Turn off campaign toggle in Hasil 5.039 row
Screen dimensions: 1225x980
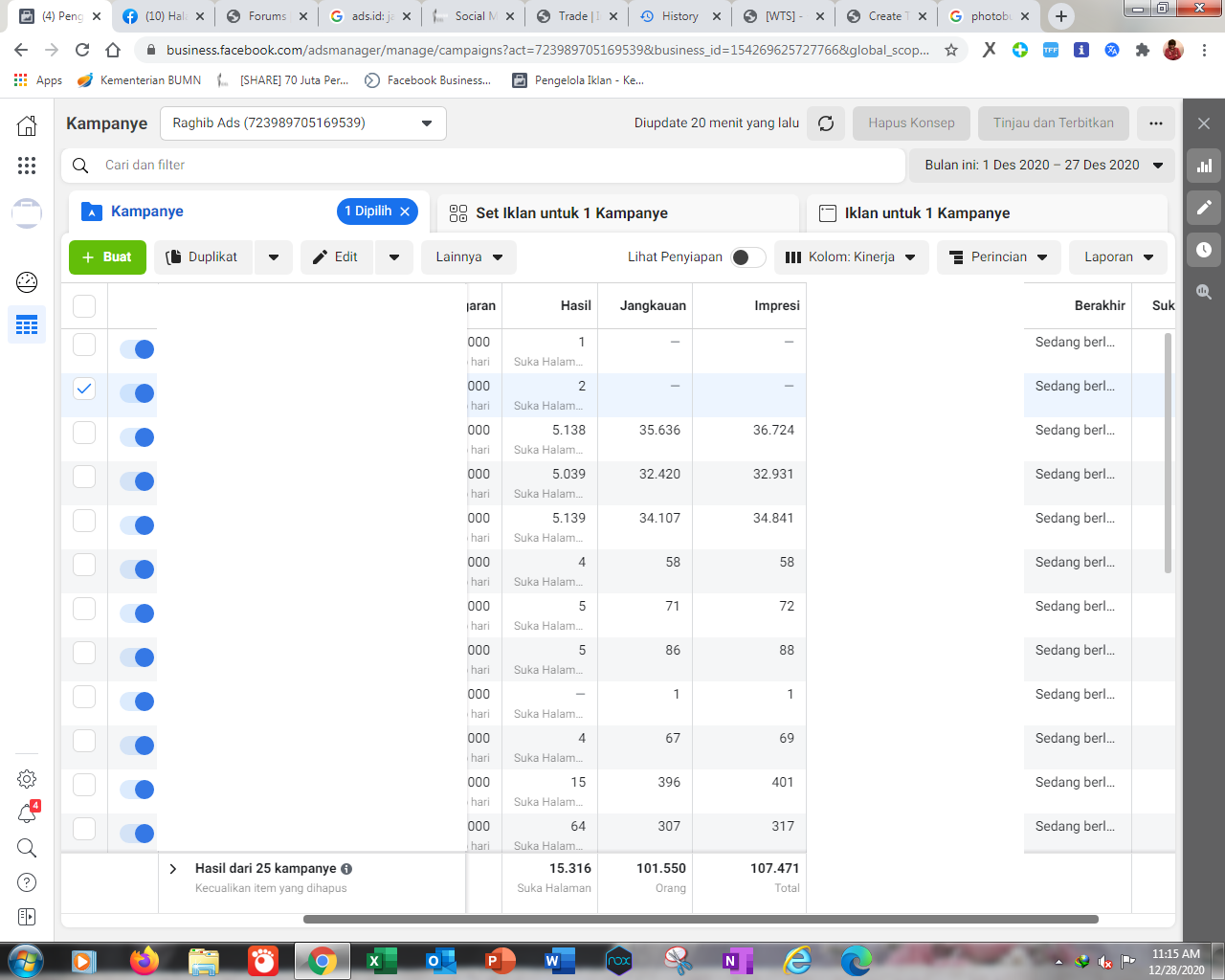click(x=137, y=481)
